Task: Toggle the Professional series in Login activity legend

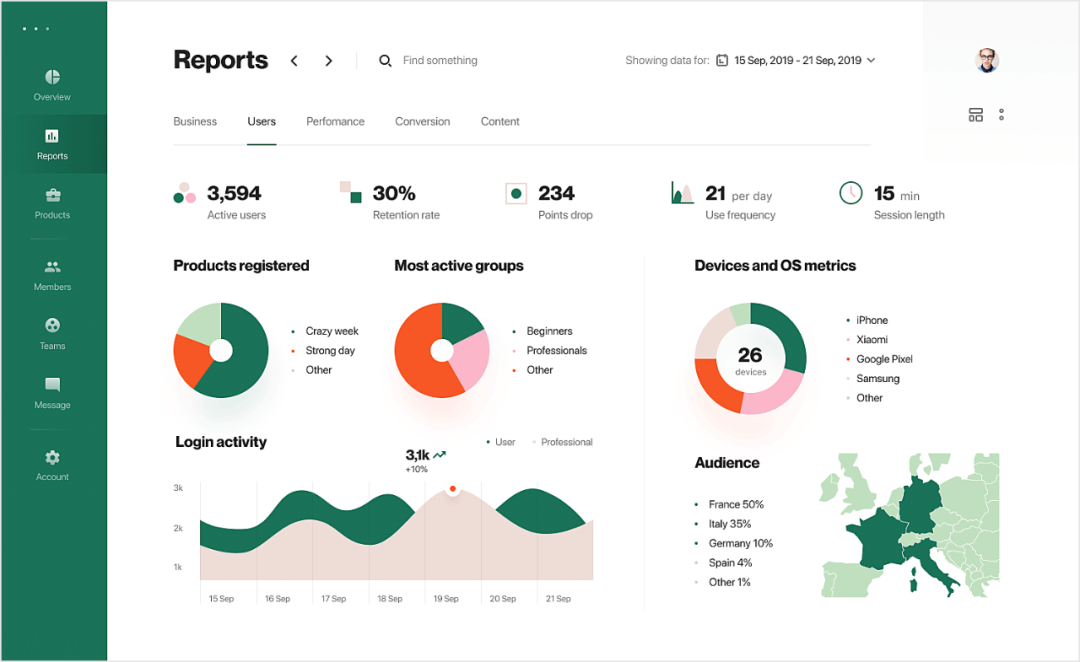Action: 562,442
